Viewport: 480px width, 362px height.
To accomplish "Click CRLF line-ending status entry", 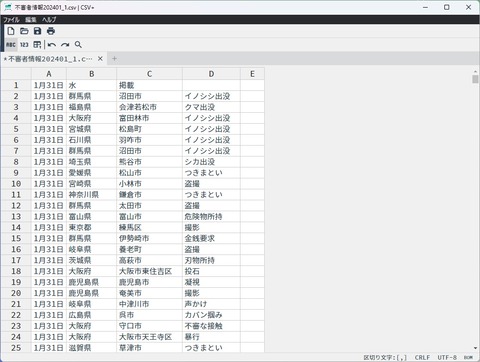I will click(x=422, y=357).
